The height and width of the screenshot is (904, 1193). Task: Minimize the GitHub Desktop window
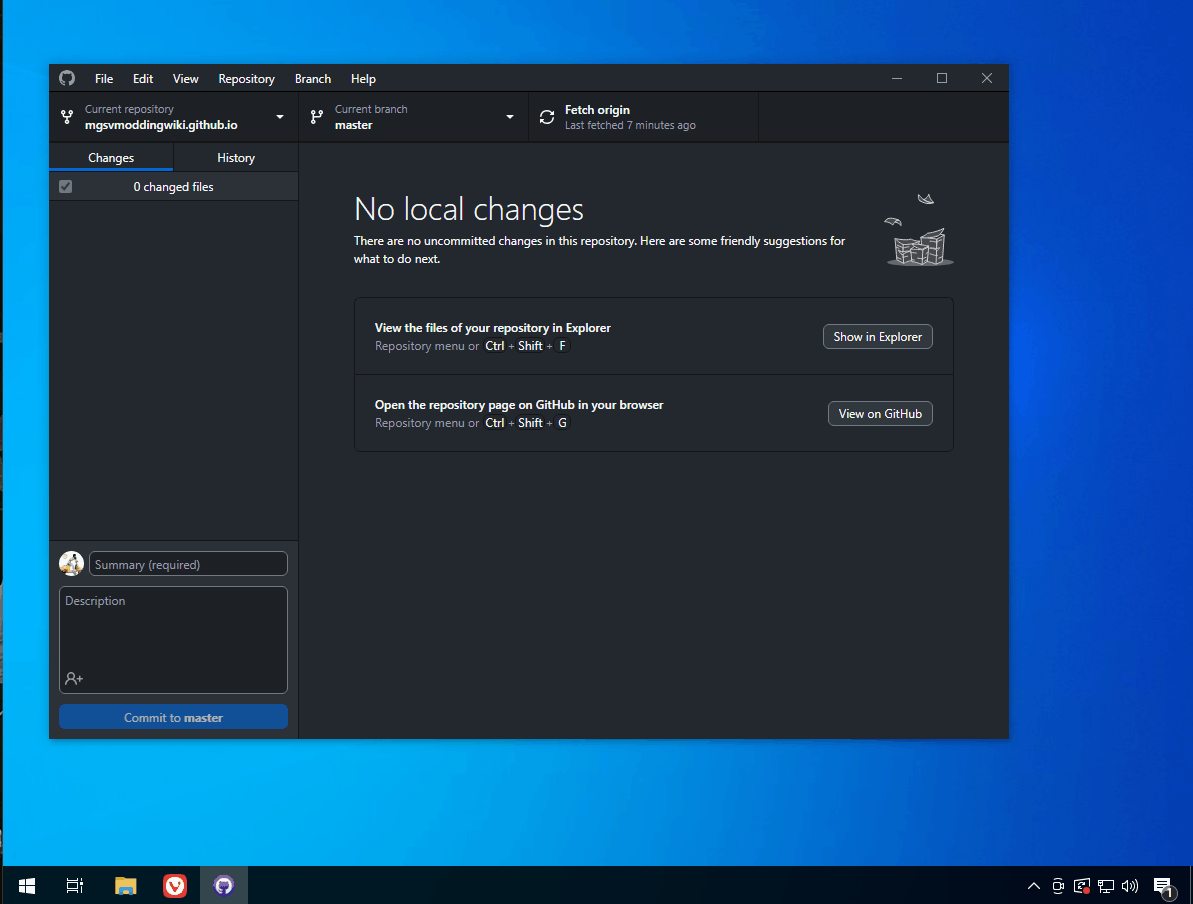tap(897, 78)
